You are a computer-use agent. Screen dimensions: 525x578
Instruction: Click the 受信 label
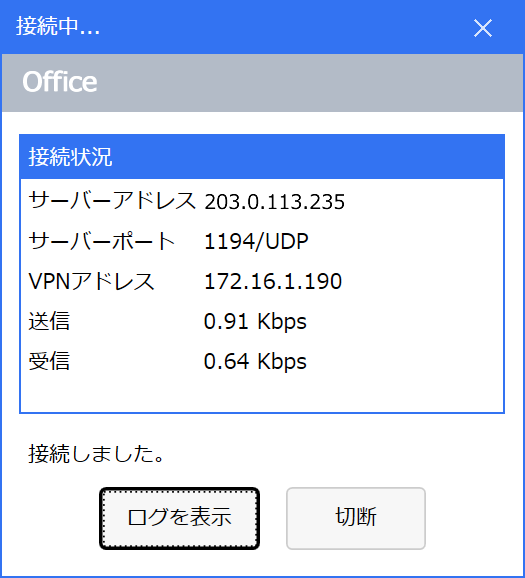click(49, 361)
